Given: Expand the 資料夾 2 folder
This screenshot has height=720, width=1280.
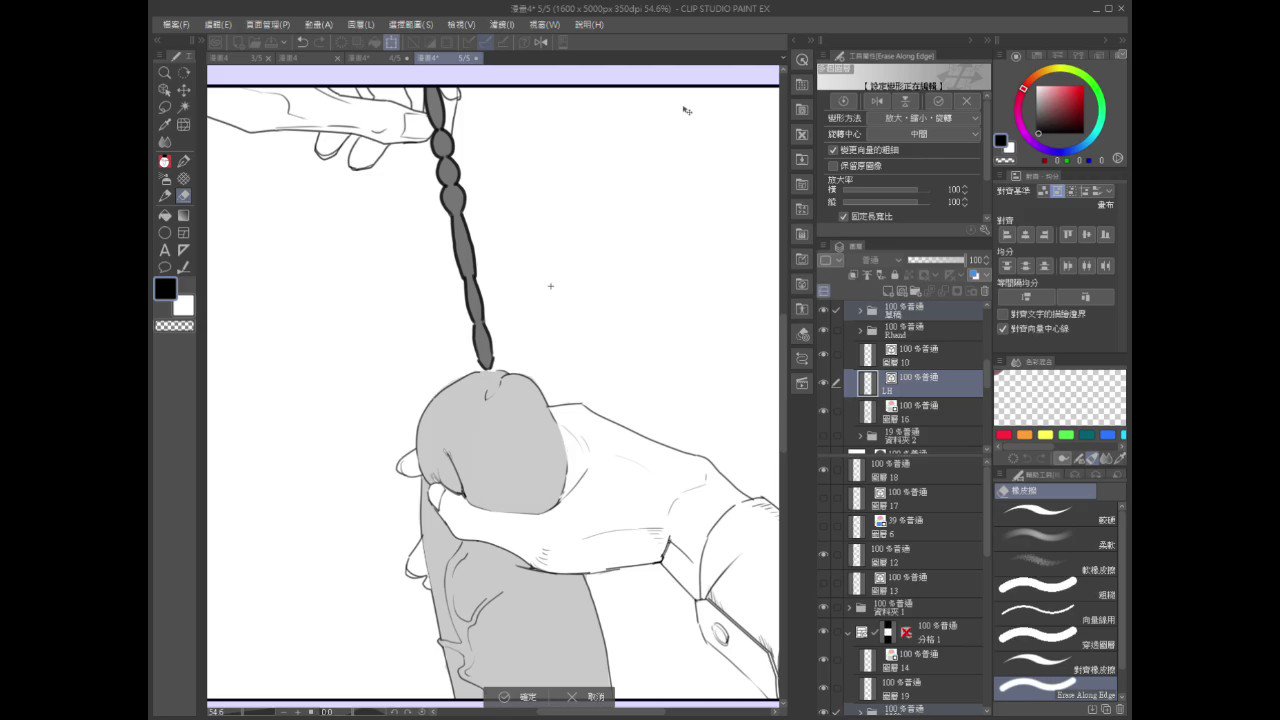Looking at the screenshot, I should pos(860,436).
